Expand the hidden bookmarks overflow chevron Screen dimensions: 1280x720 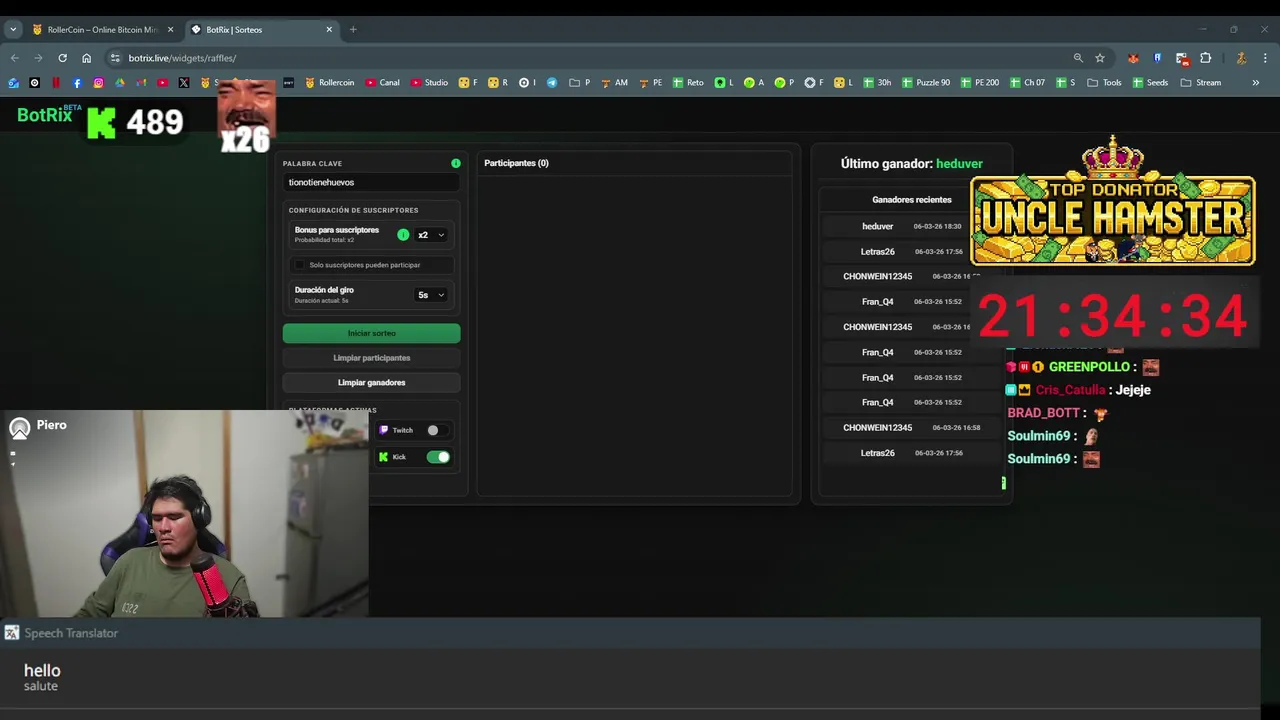coord(1255,83)
